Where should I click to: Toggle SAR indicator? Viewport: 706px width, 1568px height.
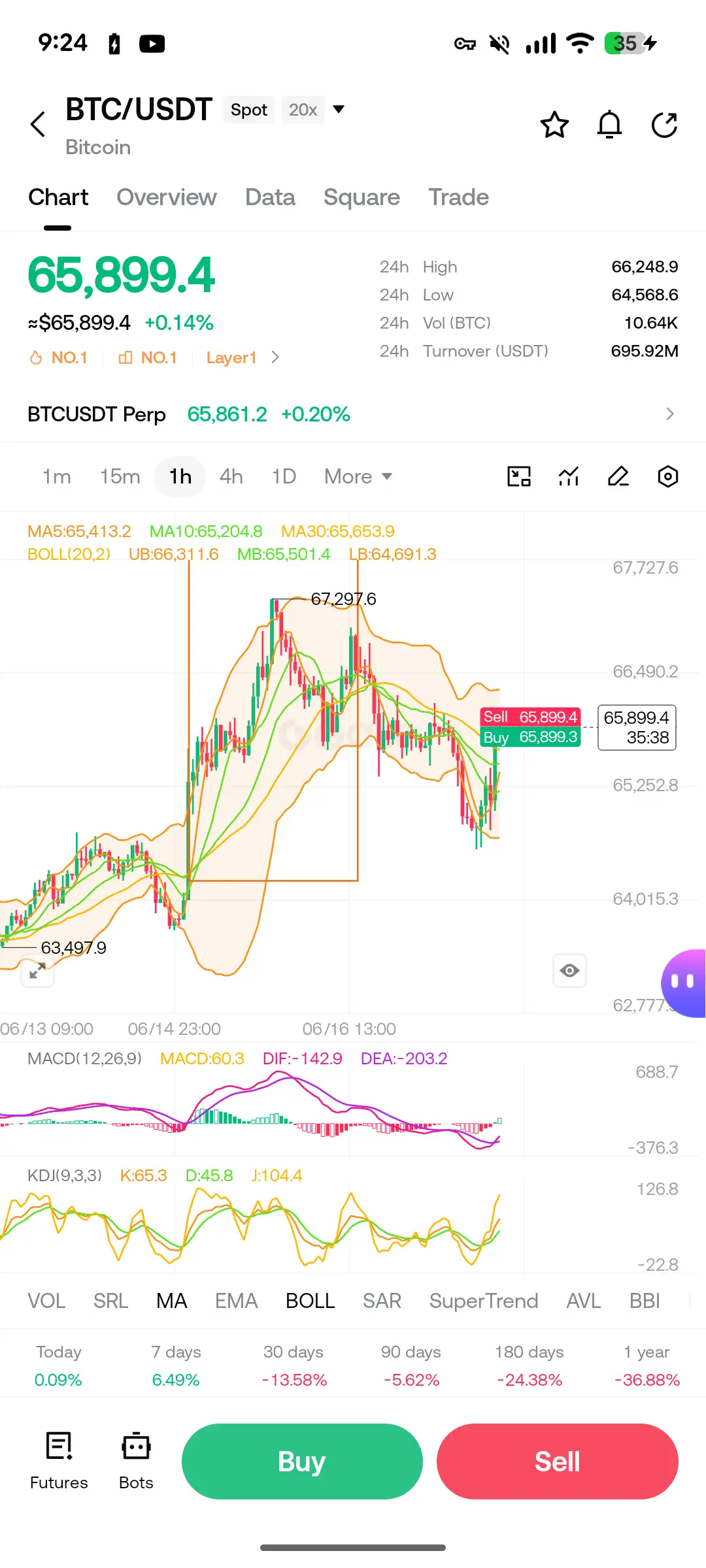point(382,1301)
